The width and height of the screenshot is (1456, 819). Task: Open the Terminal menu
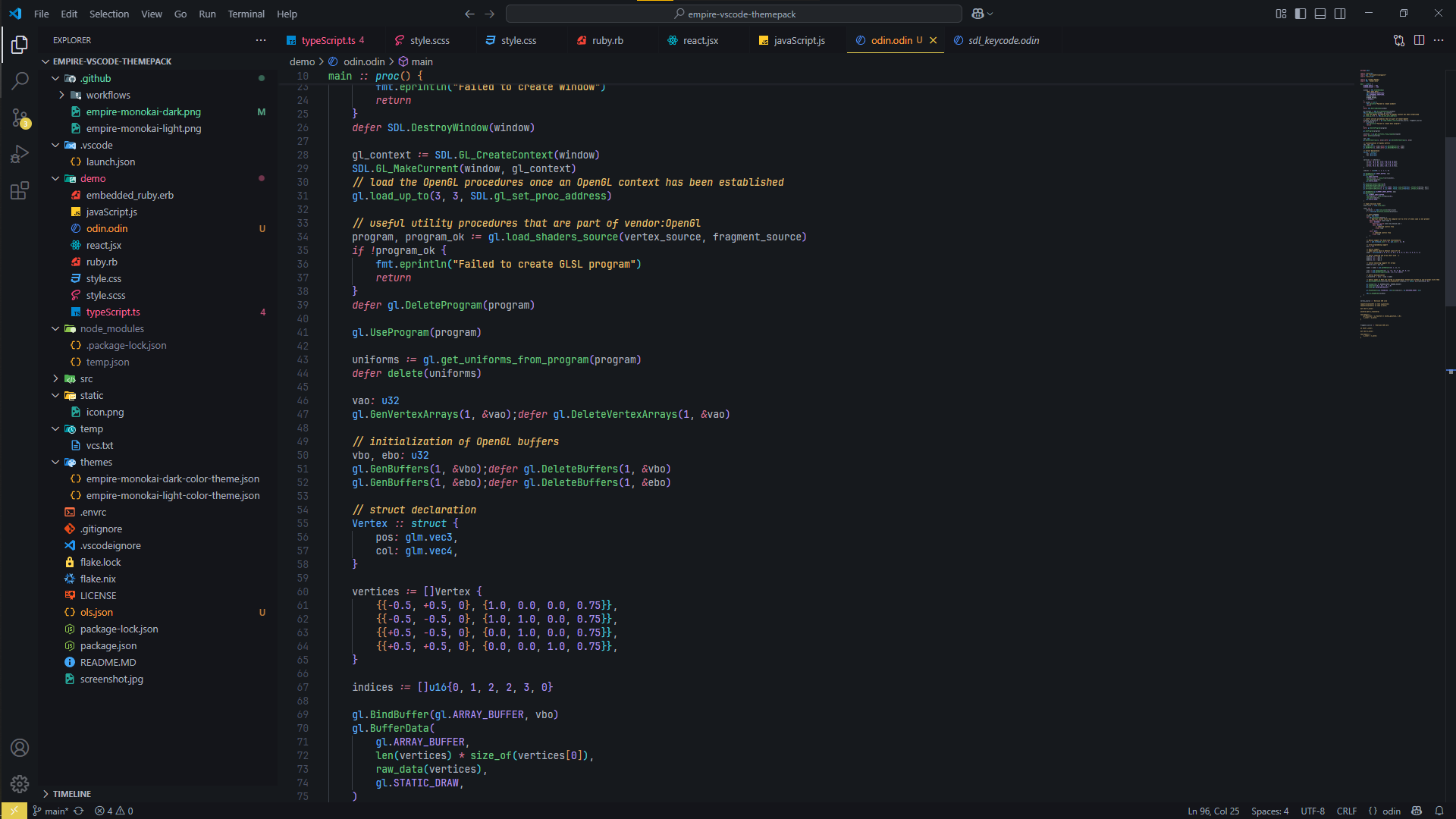tap(246, 14)
